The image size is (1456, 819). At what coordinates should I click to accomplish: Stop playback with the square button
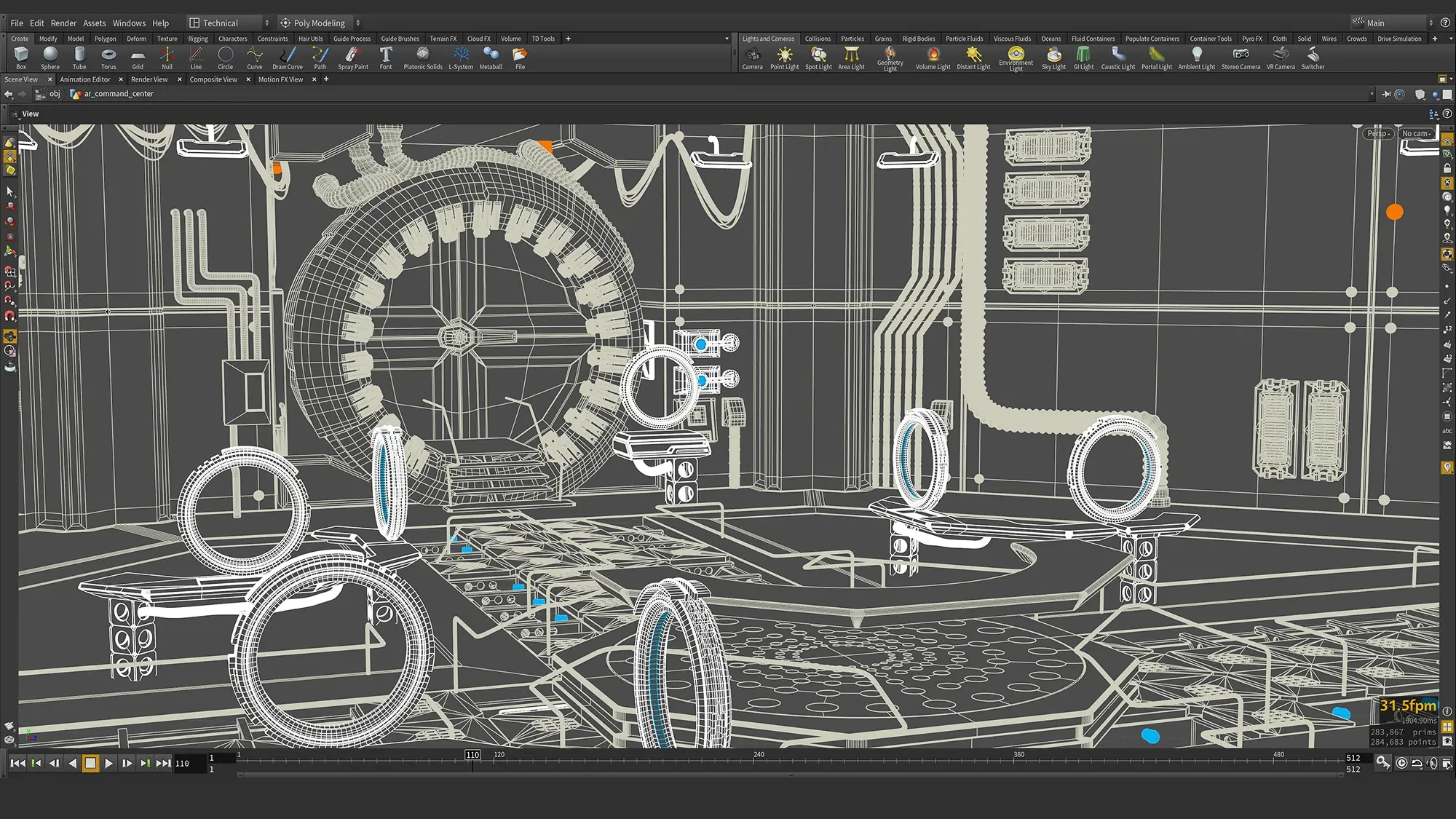pyautogui.click(x=90, y=764)
